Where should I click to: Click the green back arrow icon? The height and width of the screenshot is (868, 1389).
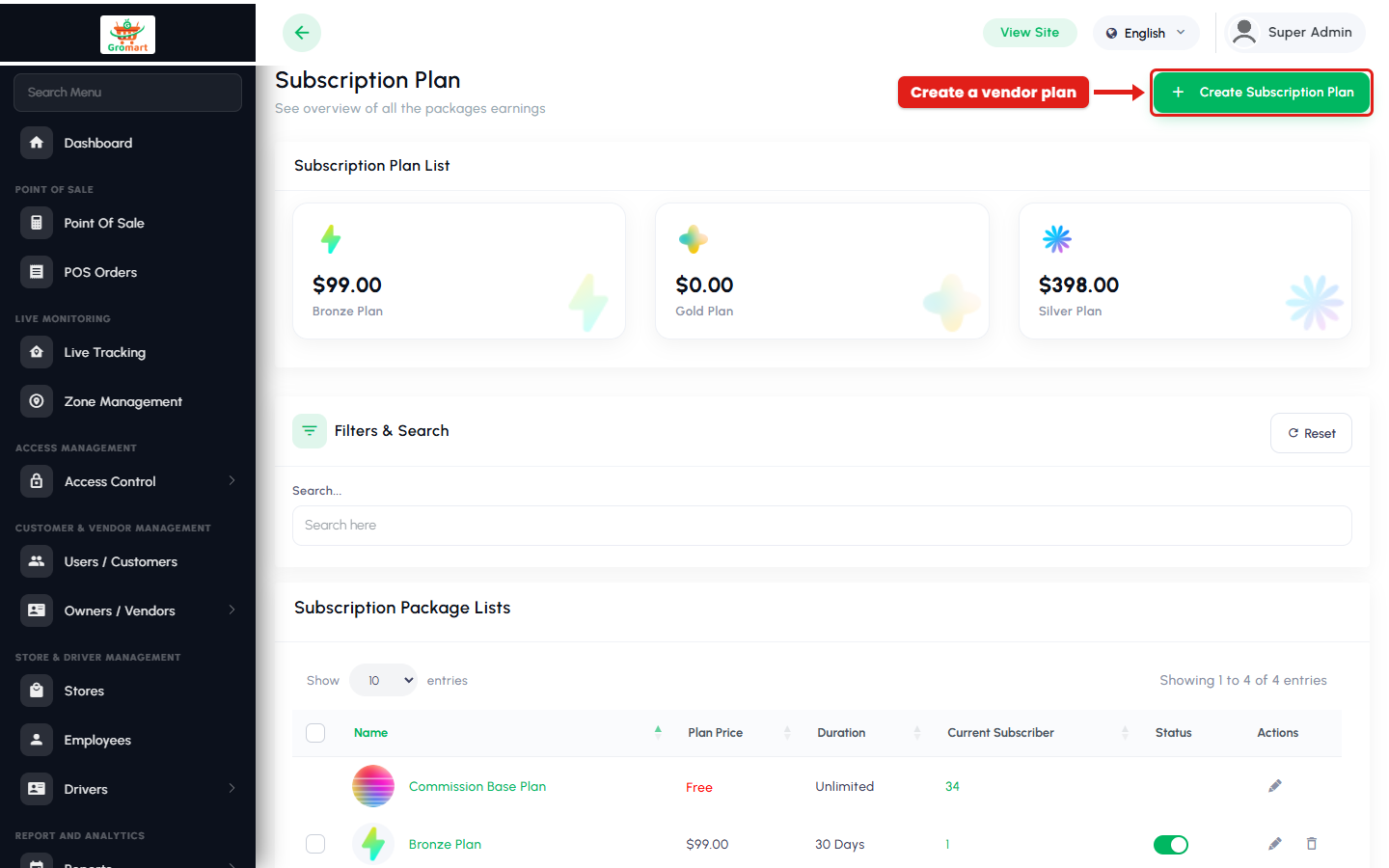tap(302, 33)
